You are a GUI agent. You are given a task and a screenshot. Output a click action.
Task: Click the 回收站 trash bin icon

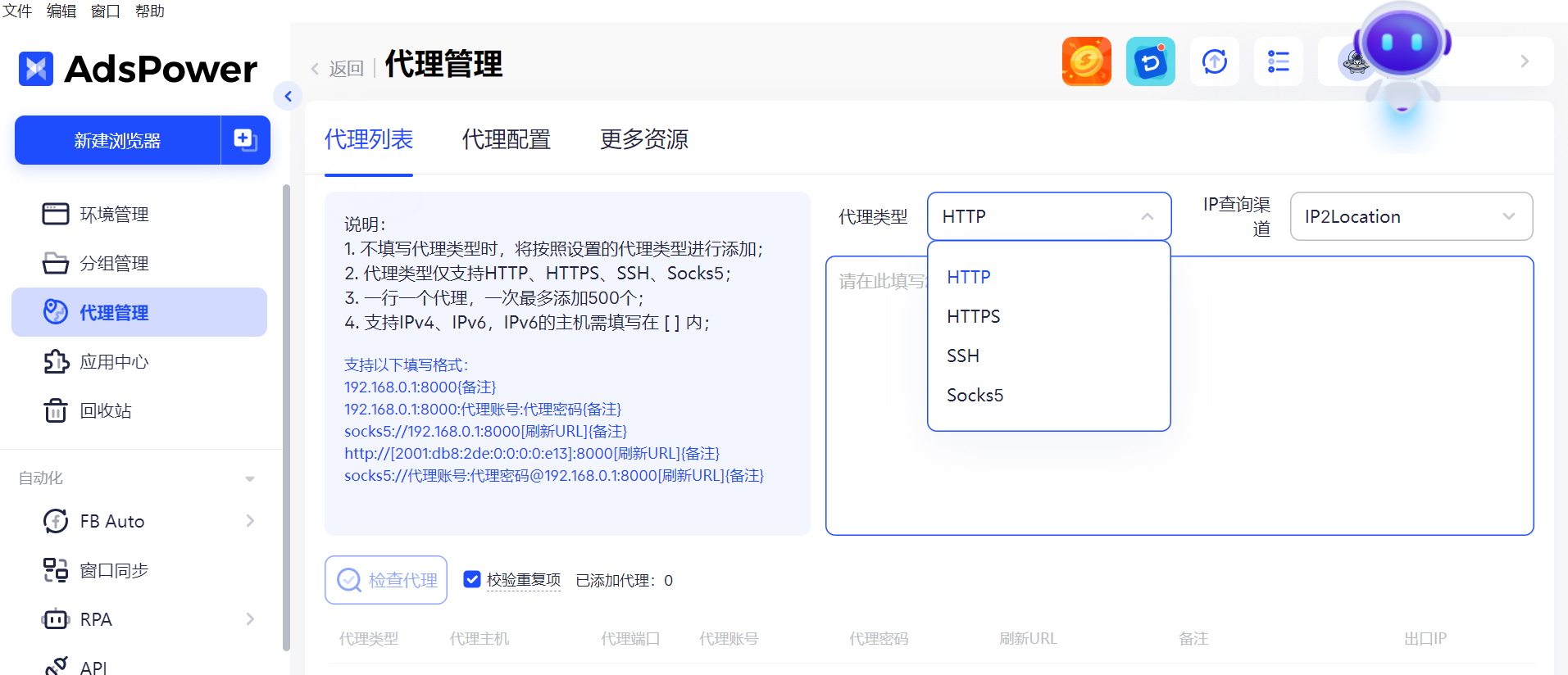56,410
